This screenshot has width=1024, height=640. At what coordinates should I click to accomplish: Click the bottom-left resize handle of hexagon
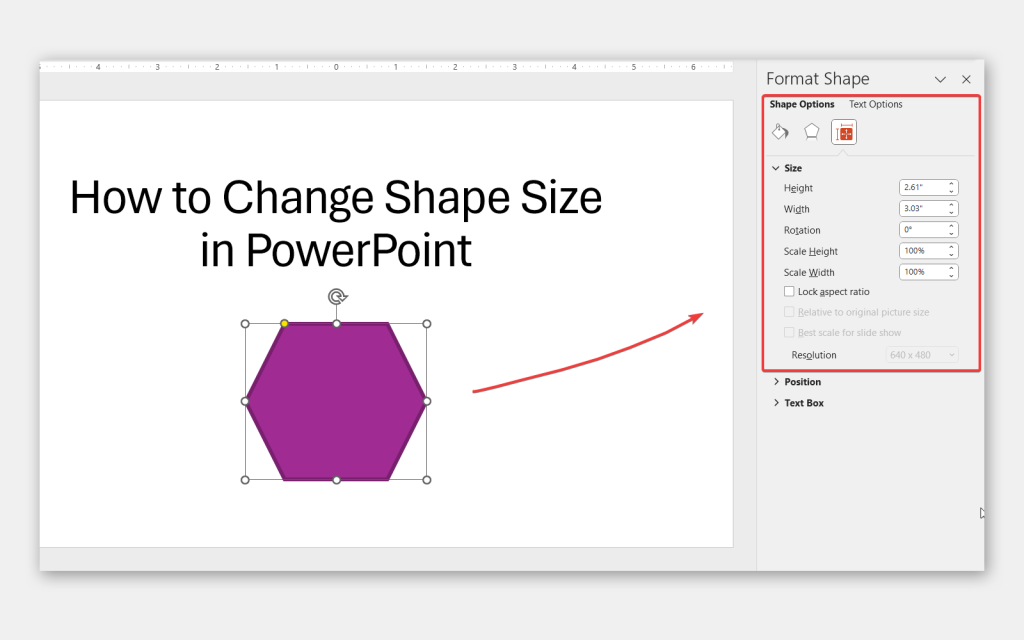tap(246, 480)
